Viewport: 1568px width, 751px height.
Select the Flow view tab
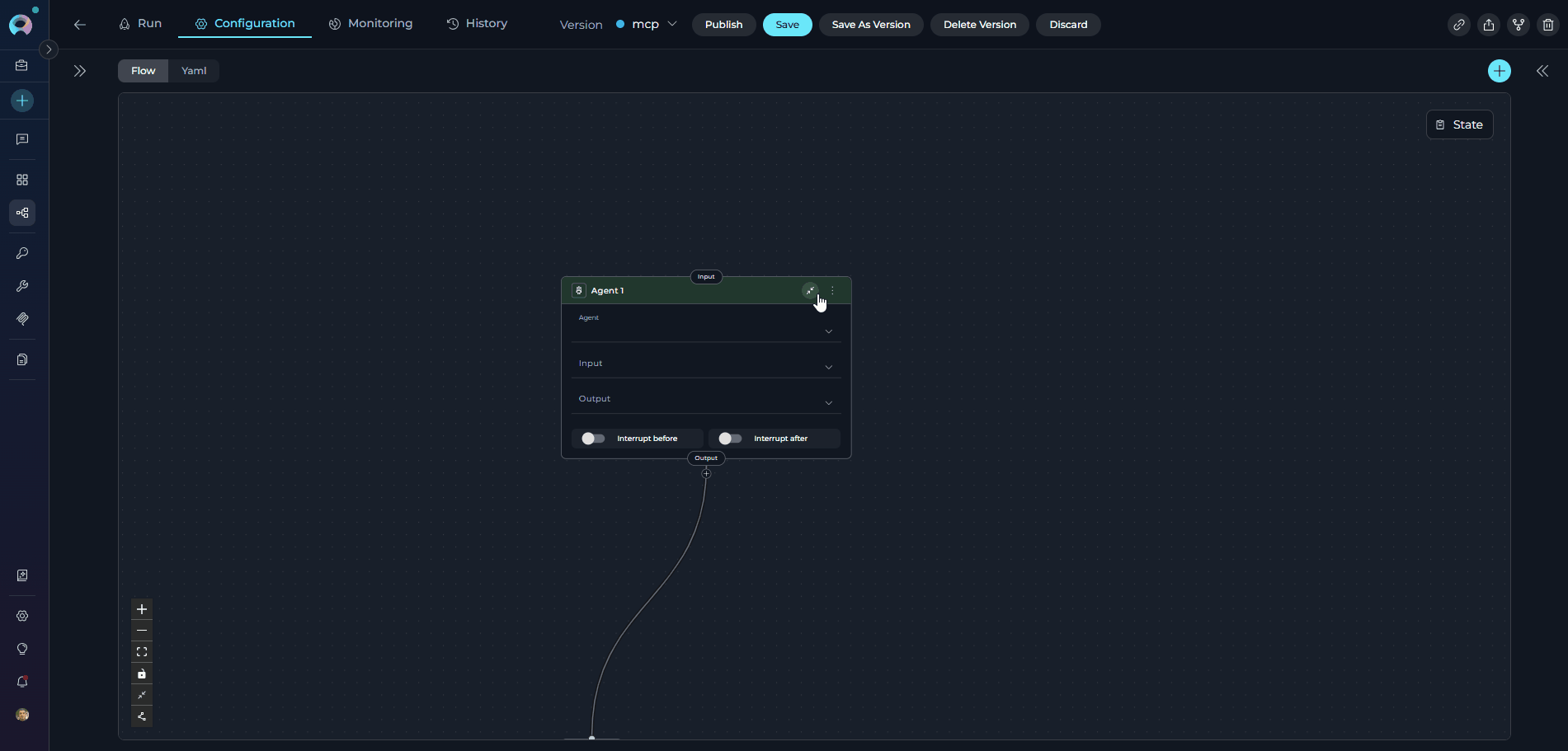point(143,71)
